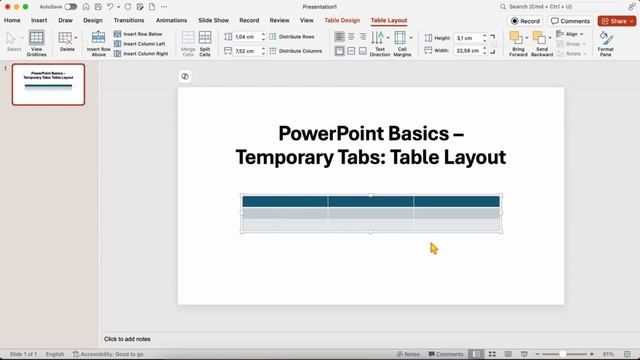This screenshot has height=360, width=640.
Task: Click Comments in the status bar
Action: point(446,354)
